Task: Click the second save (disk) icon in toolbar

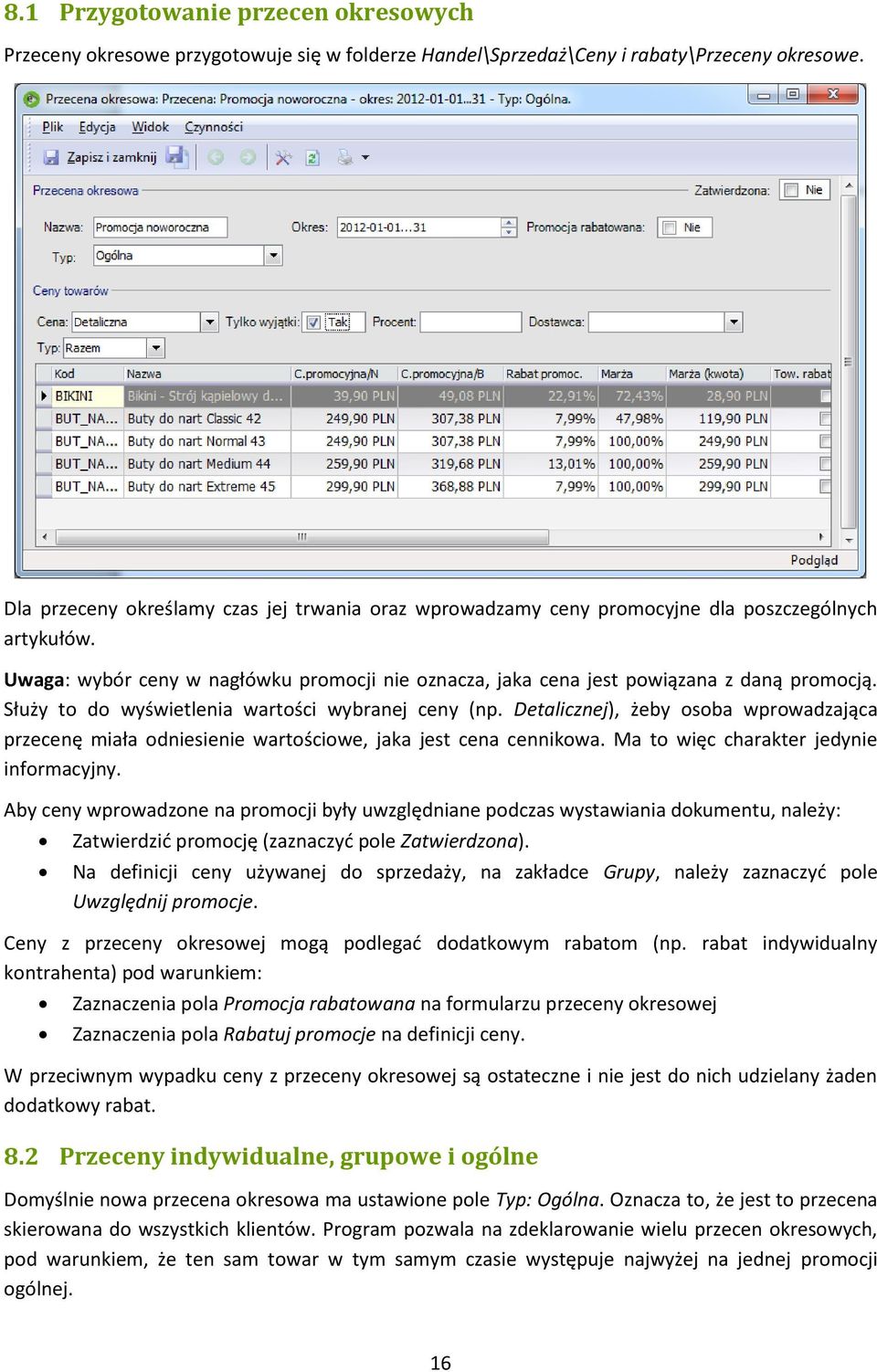Action: click(x=176, y=157)
